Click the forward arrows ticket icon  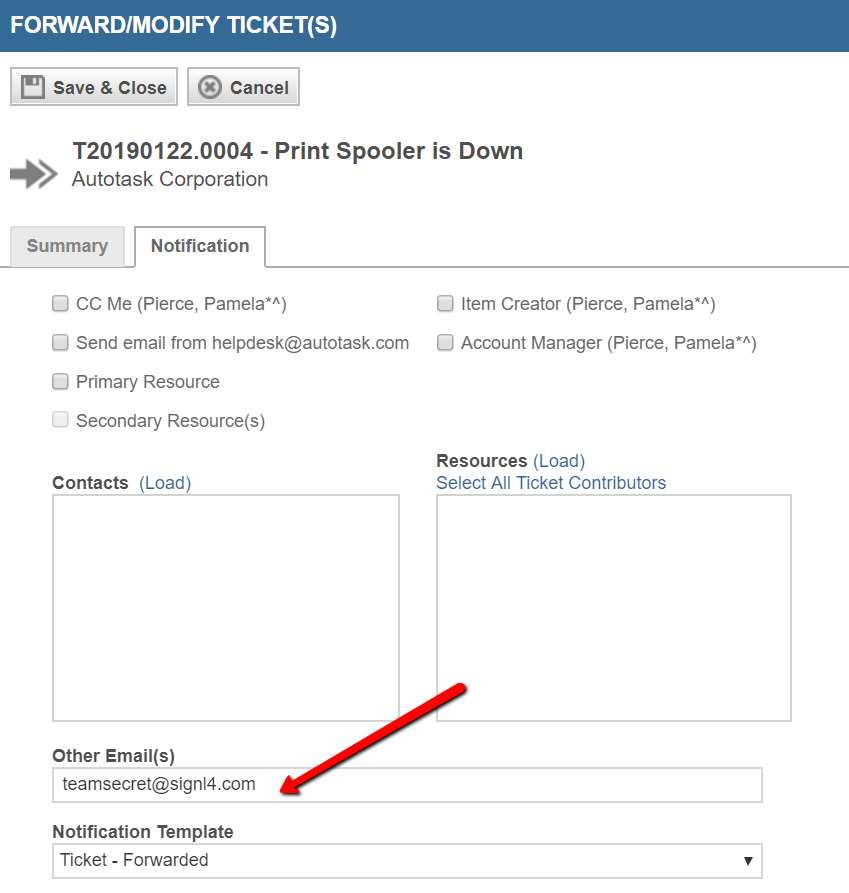point(34,173)
